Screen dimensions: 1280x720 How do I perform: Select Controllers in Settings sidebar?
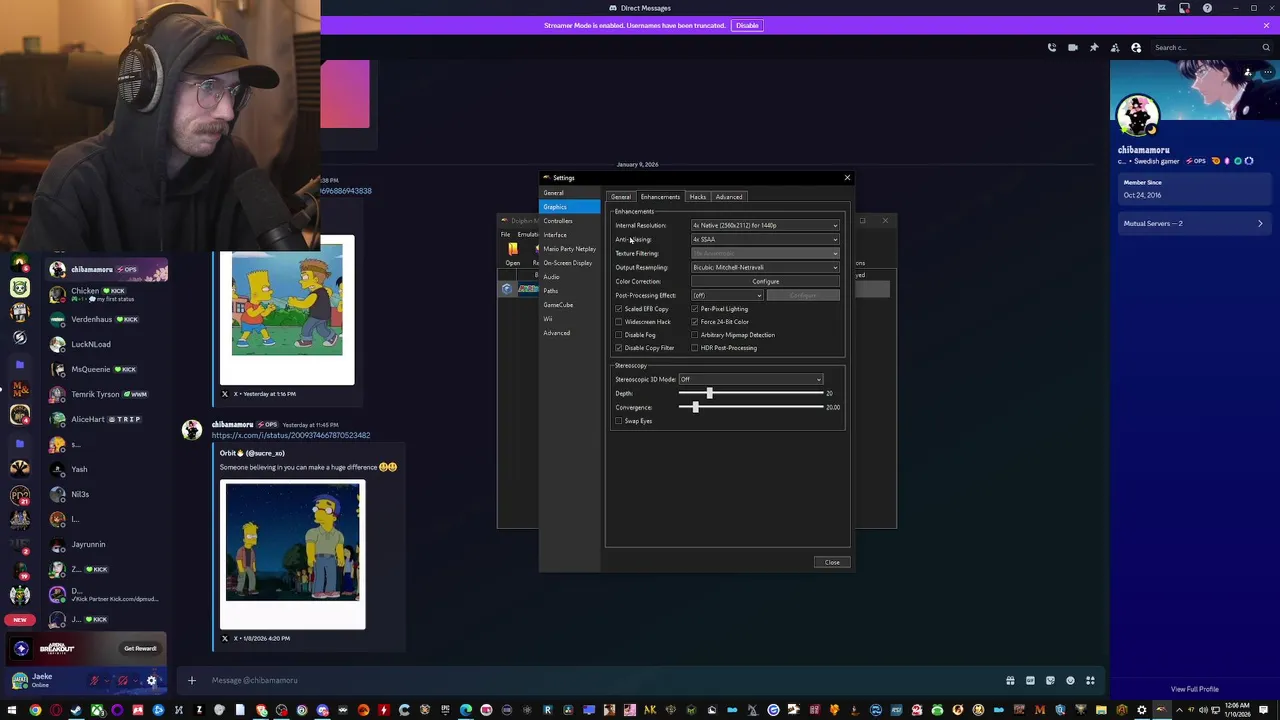pyautogui.click(x=569, y=221)
